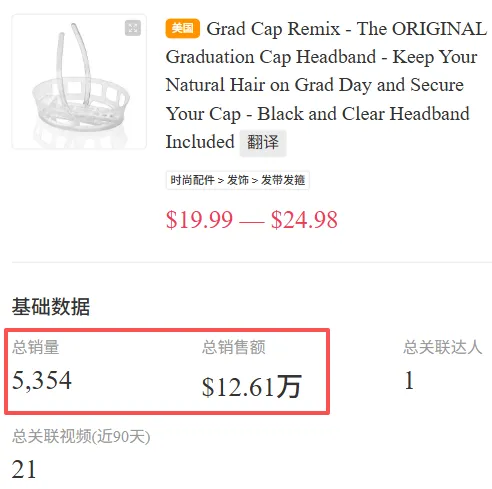Click the related videos count 21
This screenshot has height=489, width=492.
click(x=24, y=469)
